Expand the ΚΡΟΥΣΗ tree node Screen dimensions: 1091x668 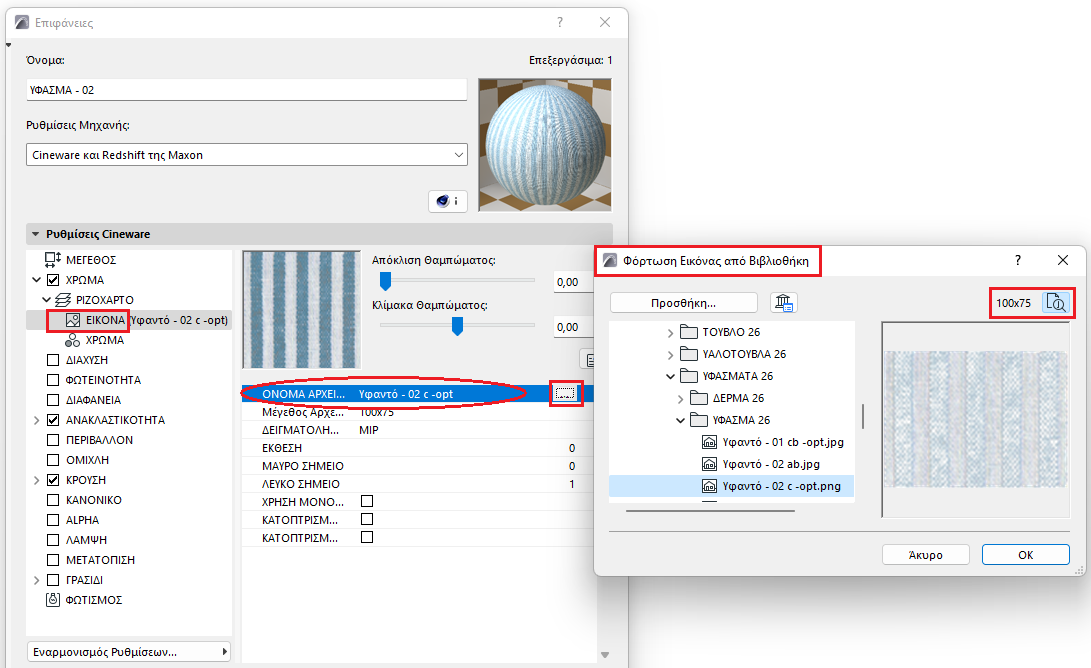click(36, 480)
